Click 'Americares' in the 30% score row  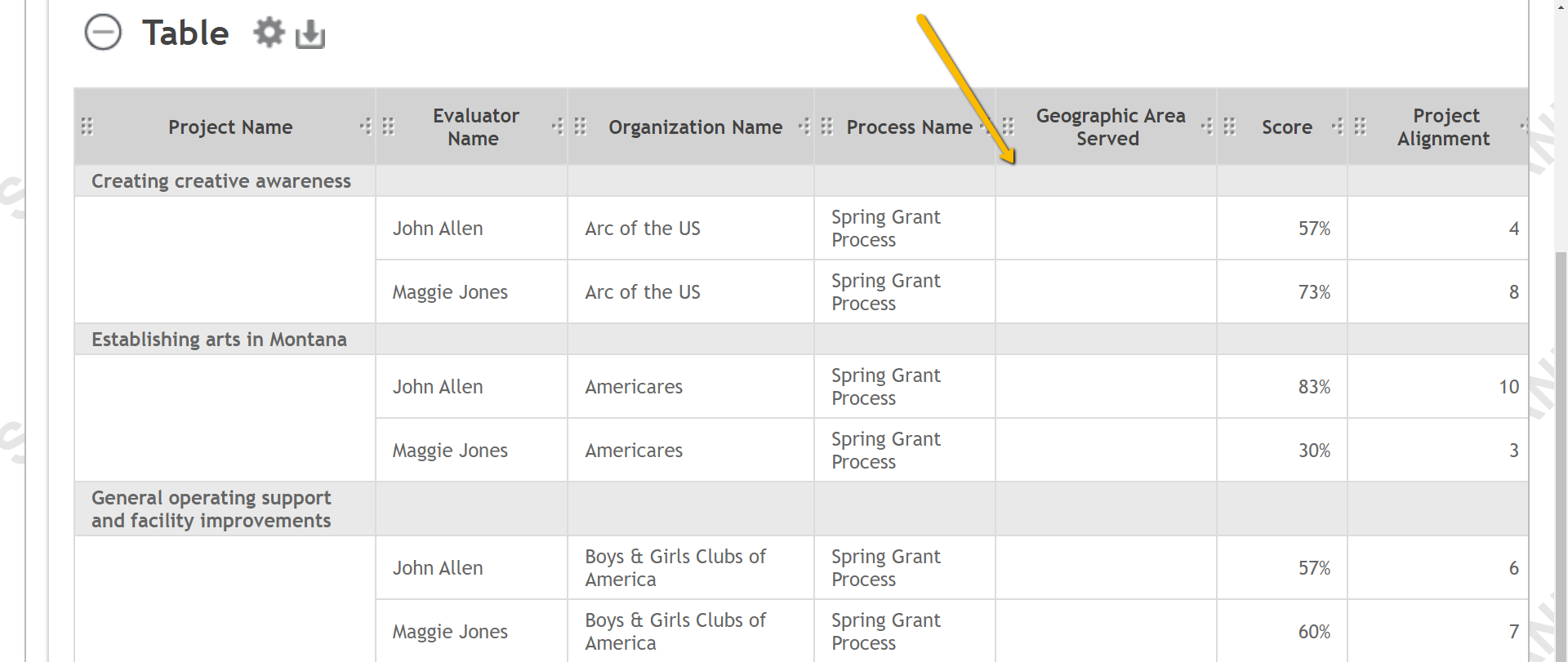click(x=634, y=451)
